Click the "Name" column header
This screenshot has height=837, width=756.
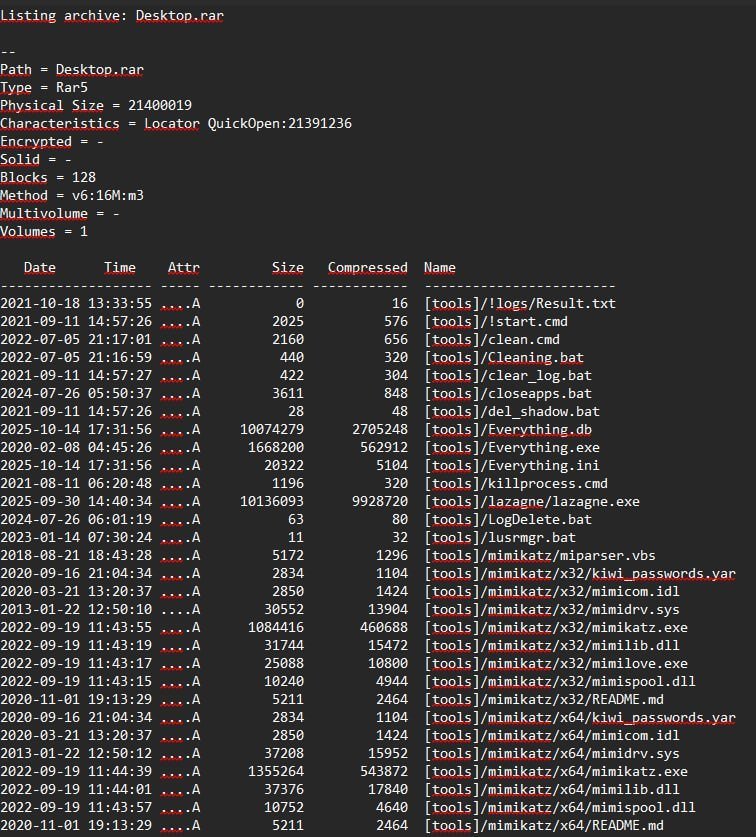(439, 267)
